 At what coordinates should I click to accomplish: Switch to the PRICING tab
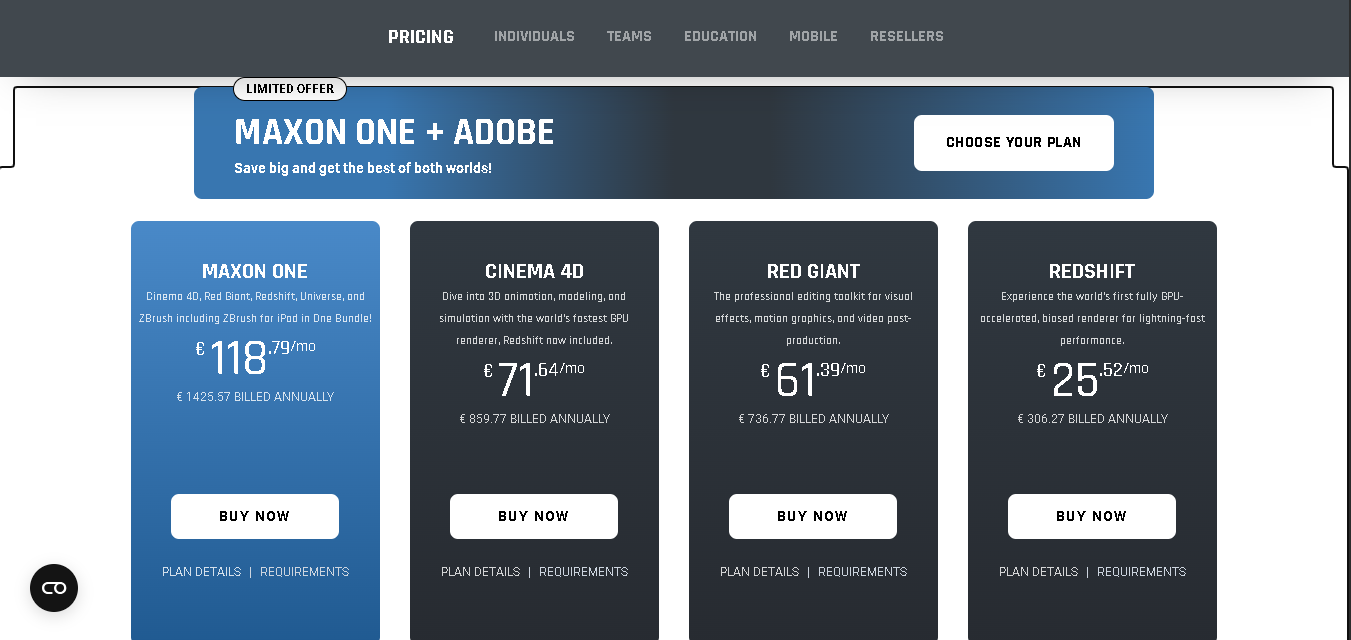pos(420,36)
